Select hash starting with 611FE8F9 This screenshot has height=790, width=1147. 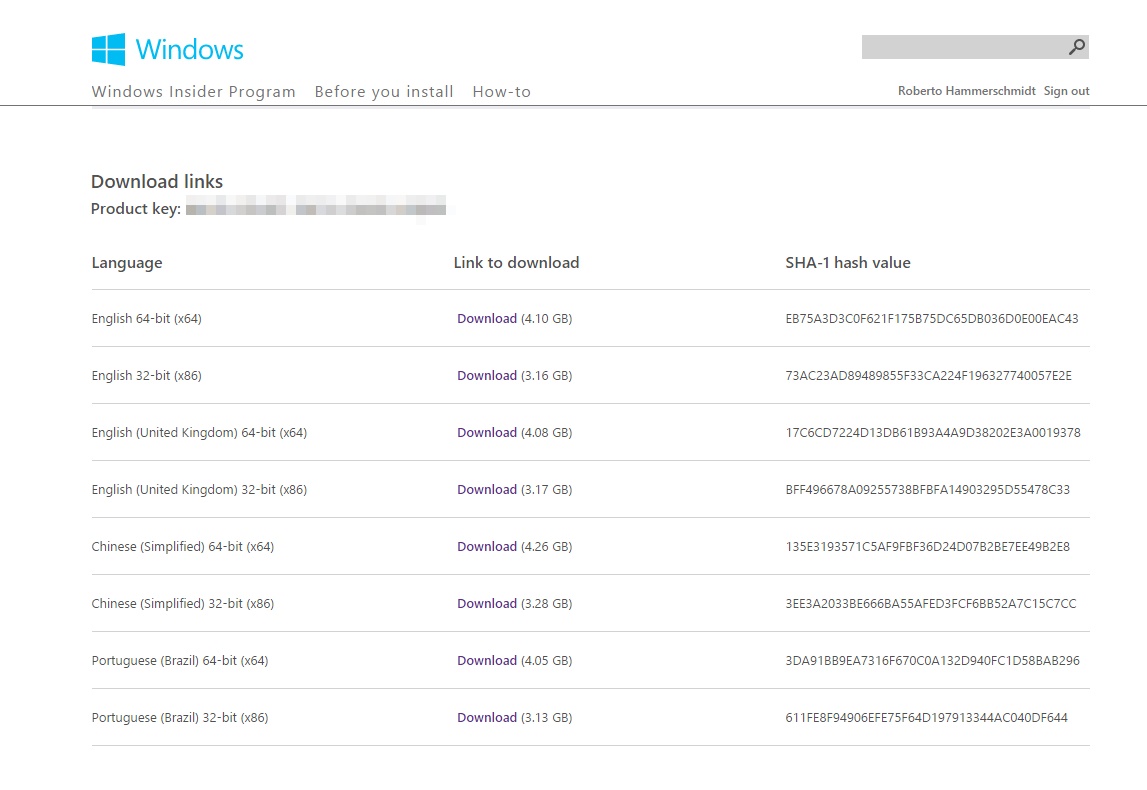[927, 718]
